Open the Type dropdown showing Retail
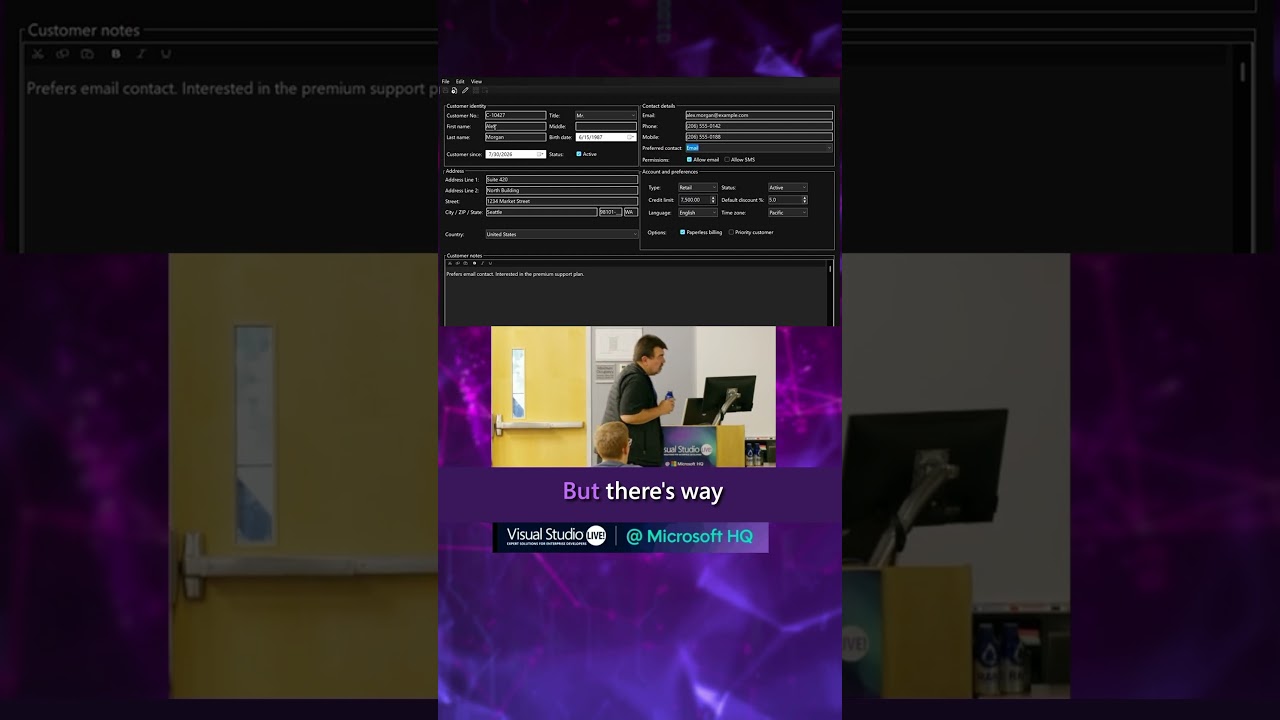1280x720 pixels. [x=697, y=187]
